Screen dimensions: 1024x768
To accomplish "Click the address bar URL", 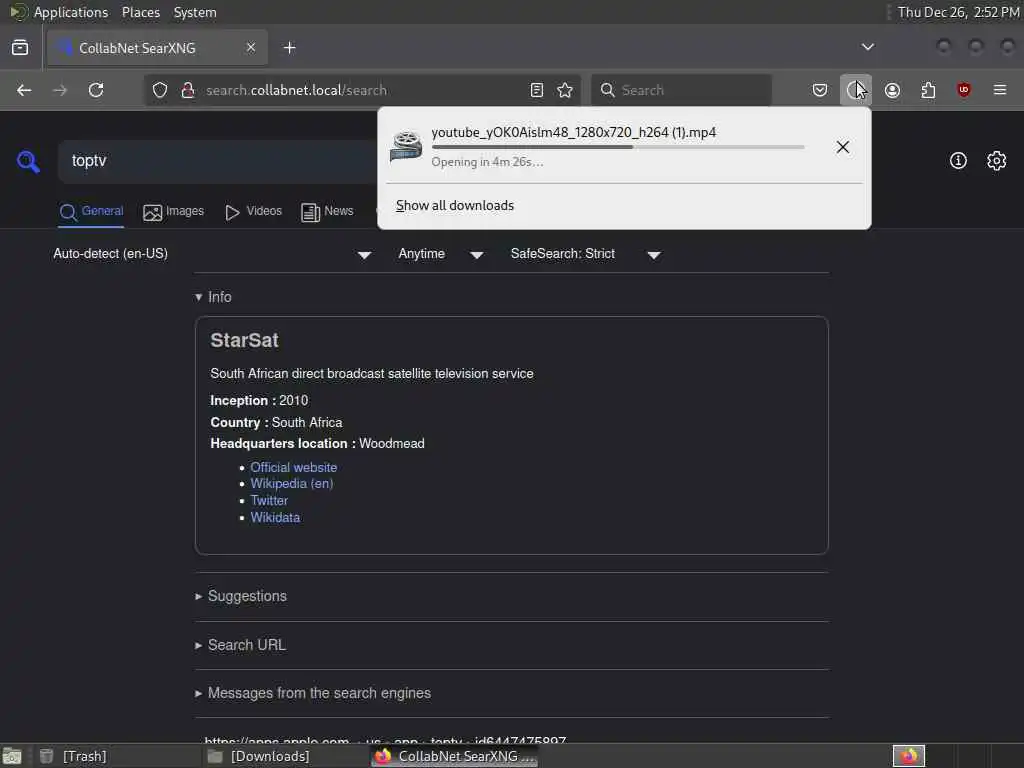I will [x=296, y=90].
